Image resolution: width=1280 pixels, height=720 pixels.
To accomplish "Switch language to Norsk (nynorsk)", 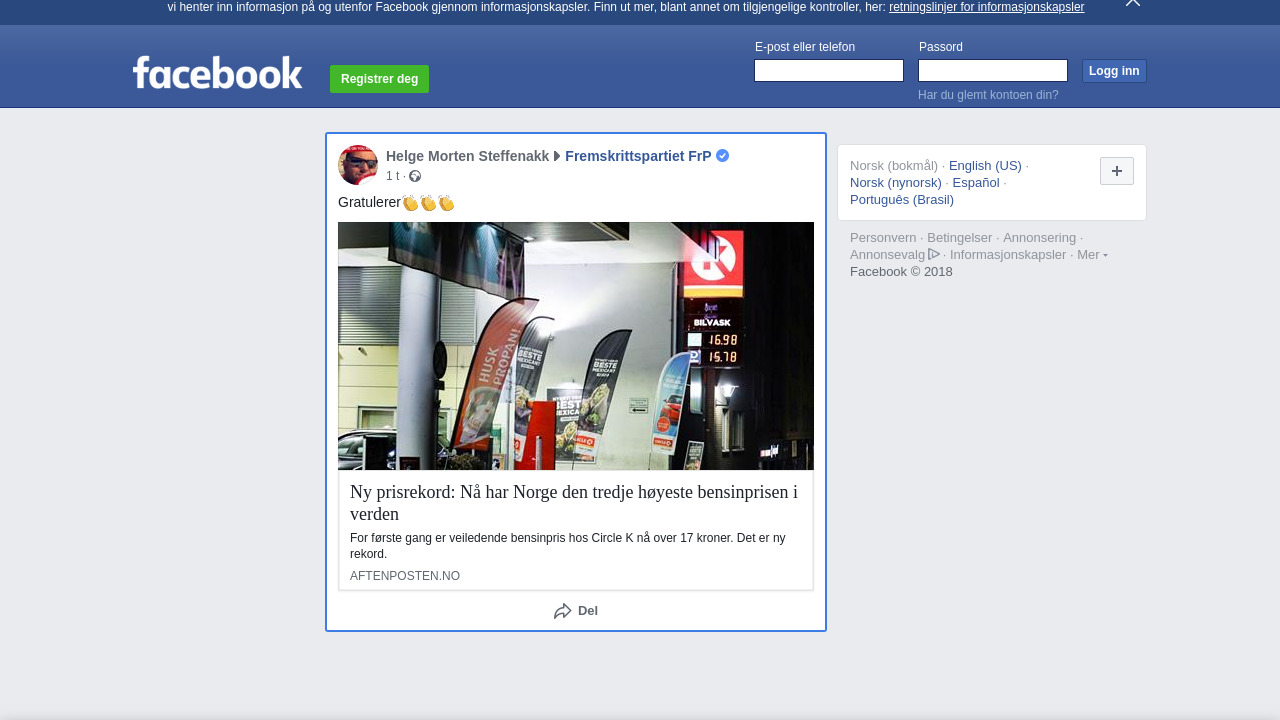I will pyautogui.click(x=896, y=183).
